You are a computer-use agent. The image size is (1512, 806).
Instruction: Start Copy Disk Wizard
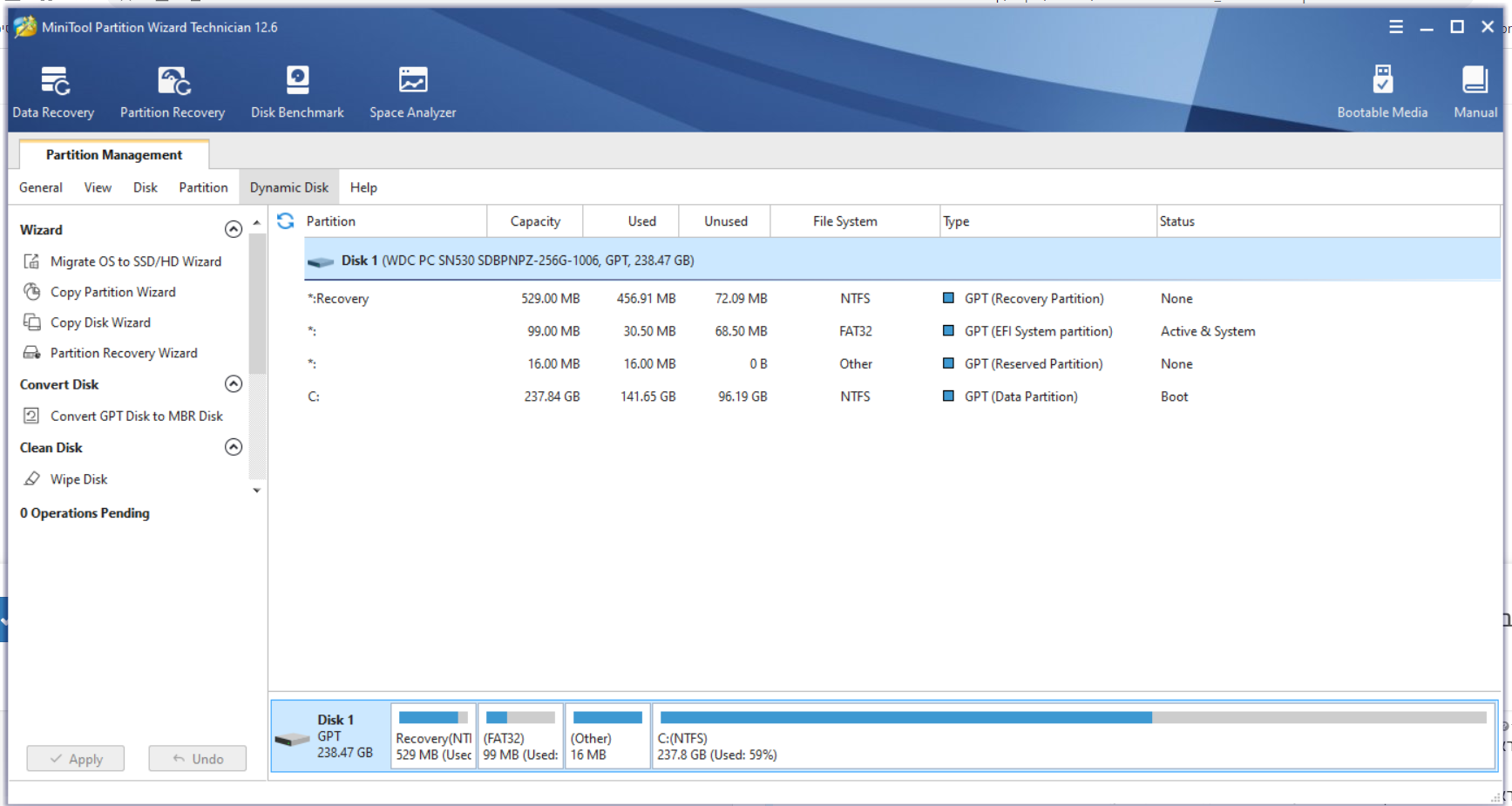click(100, 322)
